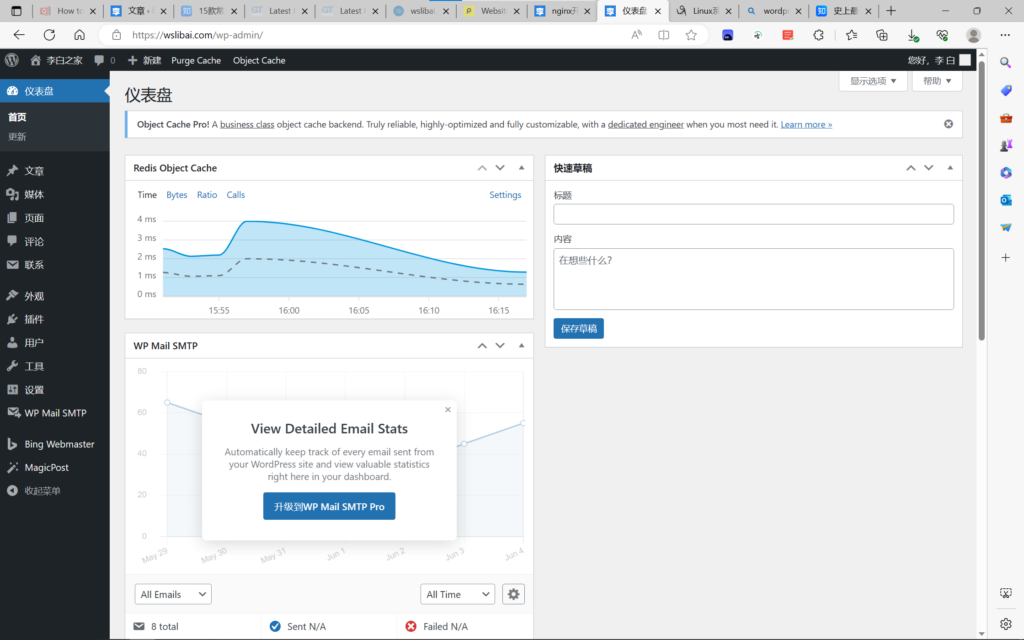1024x640 pixels.
Task: Open the All Emails dropdown
Action: 173,594
